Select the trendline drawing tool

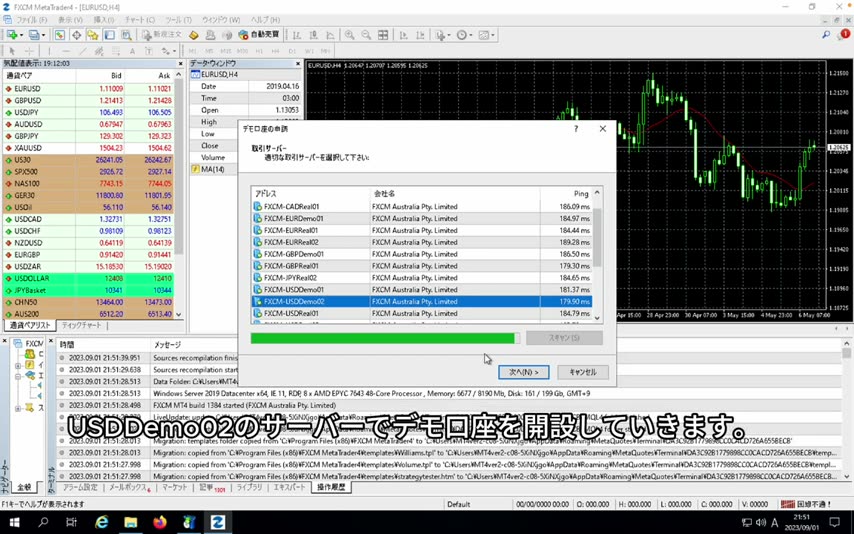pos(83,51)
